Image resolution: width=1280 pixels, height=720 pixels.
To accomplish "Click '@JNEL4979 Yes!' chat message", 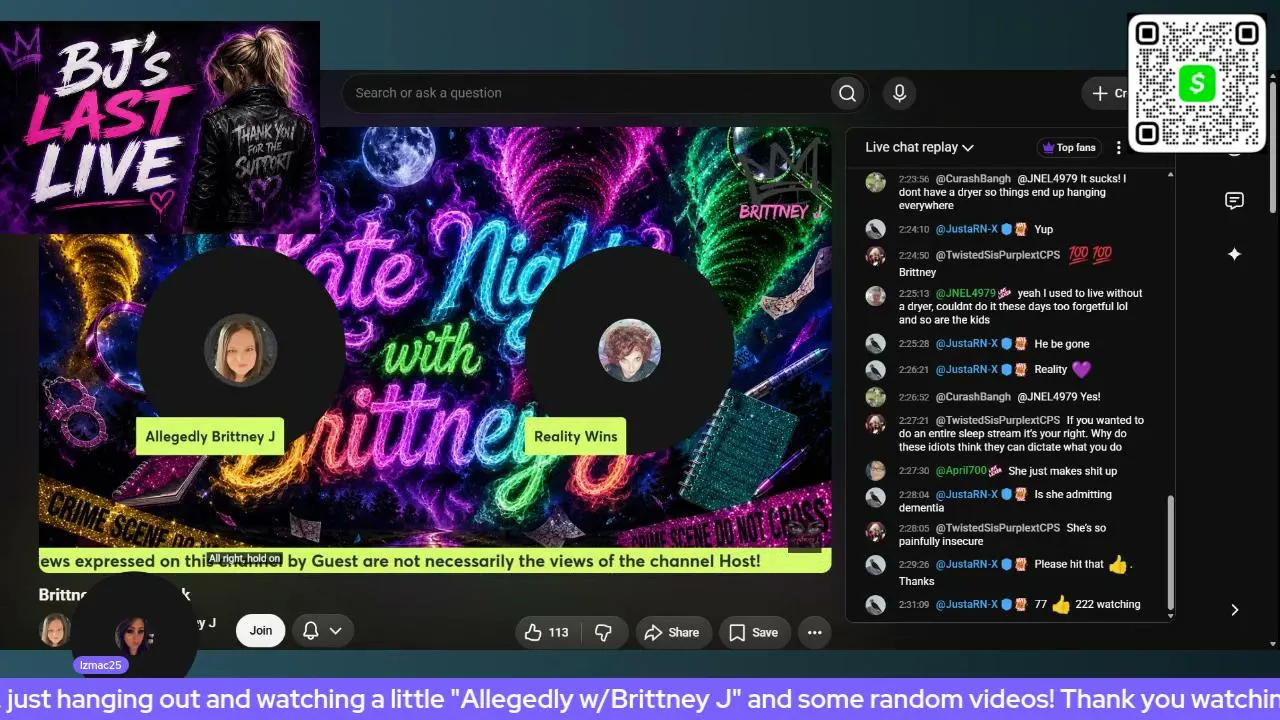I will coord(1059,397).
